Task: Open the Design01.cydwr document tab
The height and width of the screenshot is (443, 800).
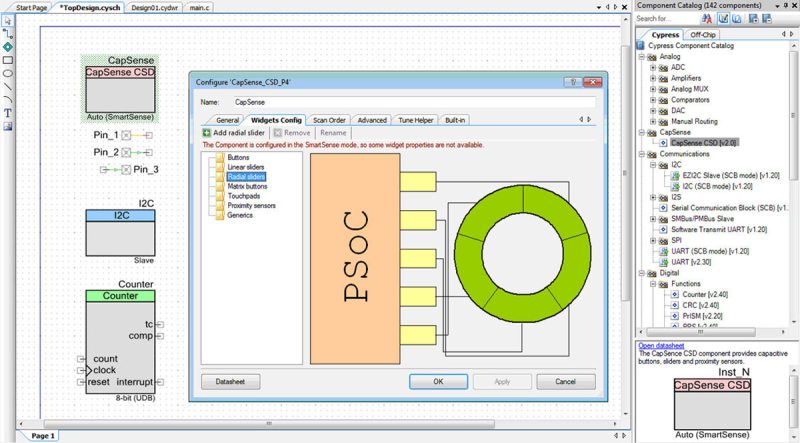Action: tap(155, 8)
